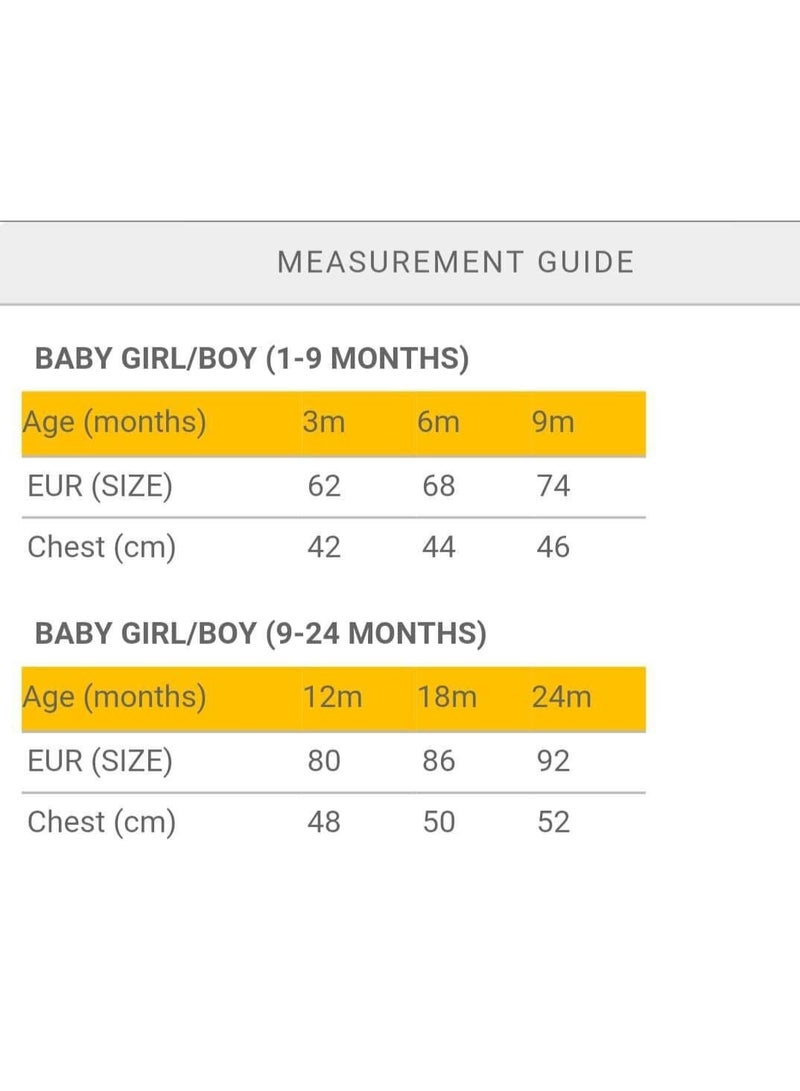
Task: Click the 9m age column header
Action: pos(554,422)
